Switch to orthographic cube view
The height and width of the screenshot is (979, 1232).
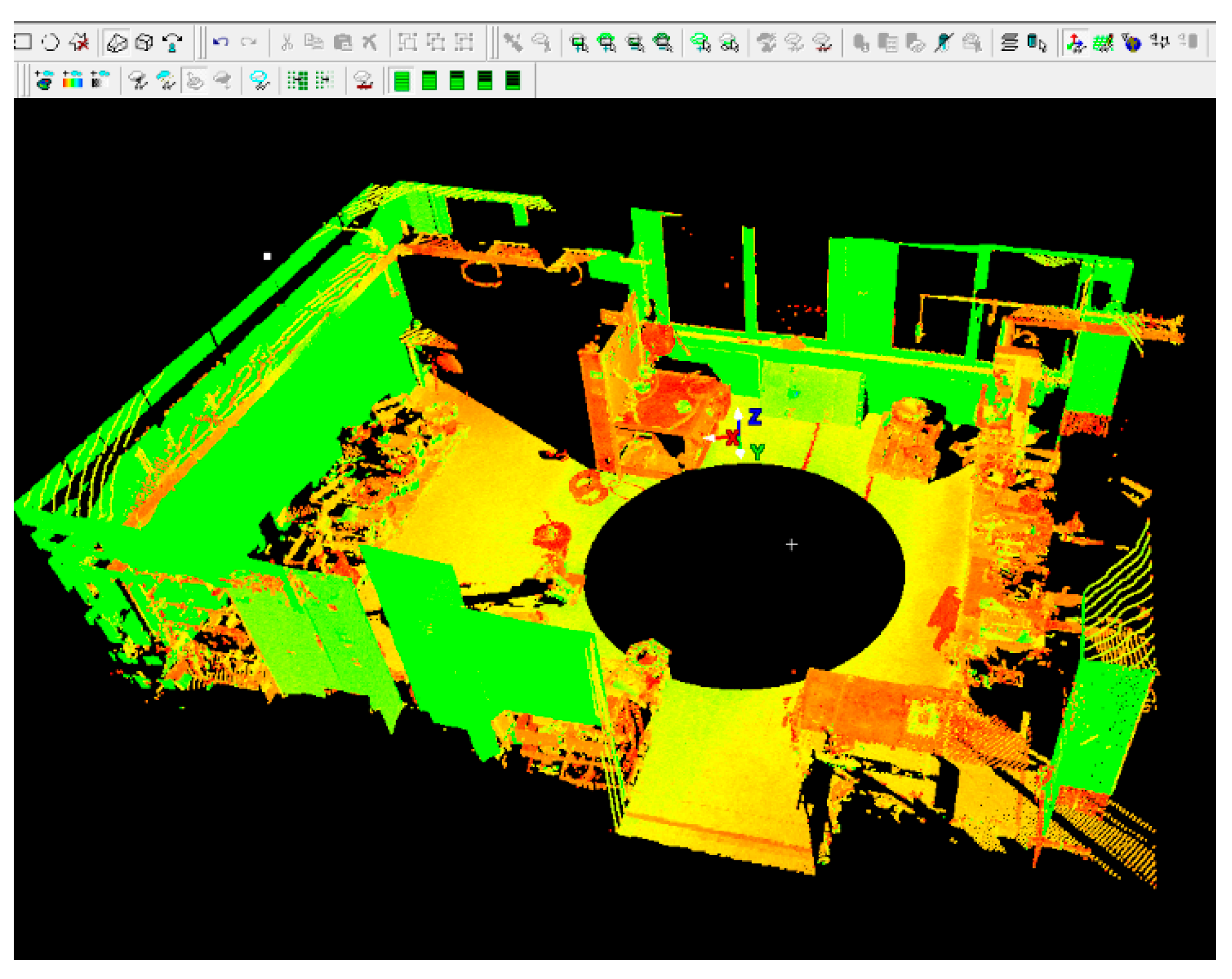pyautogui.click(x=144, y=42)
